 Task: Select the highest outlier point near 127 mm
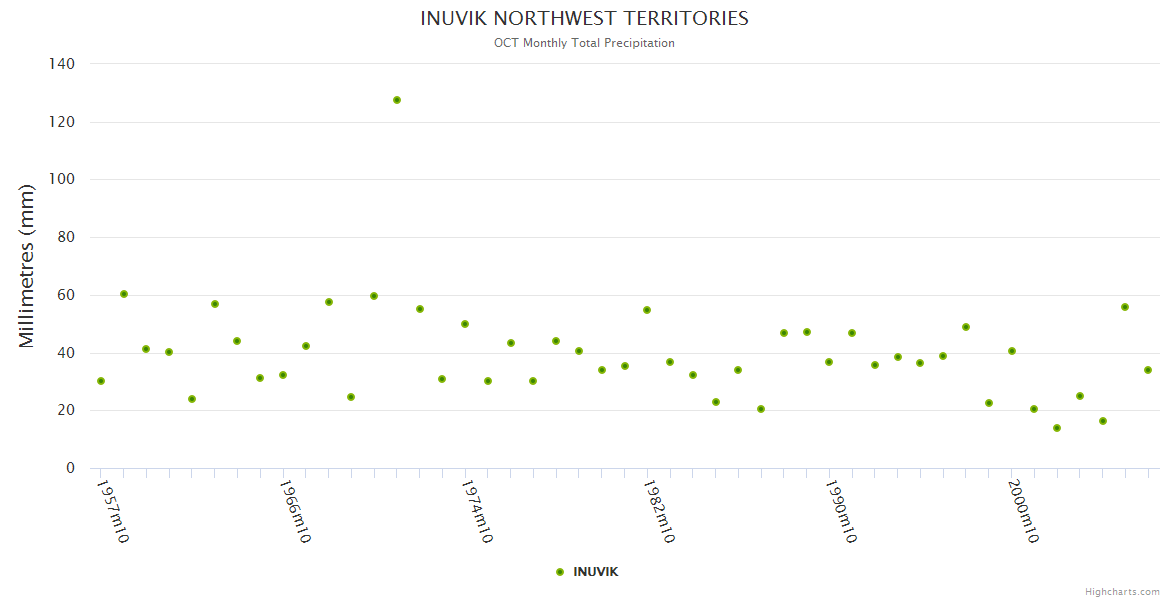pos(397,100)
